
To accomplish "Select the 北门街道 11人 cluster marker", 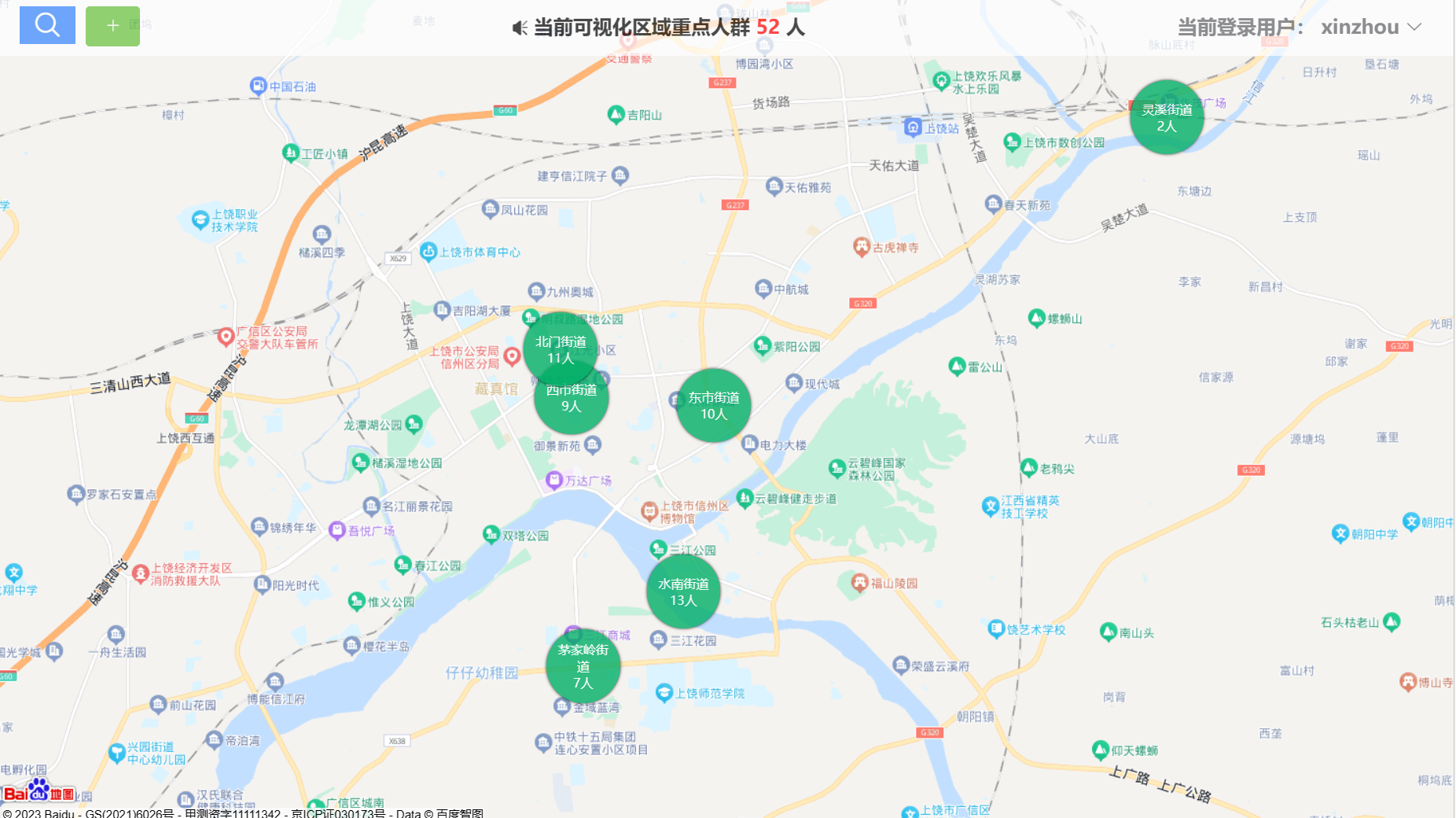I will tap(561, 349).
